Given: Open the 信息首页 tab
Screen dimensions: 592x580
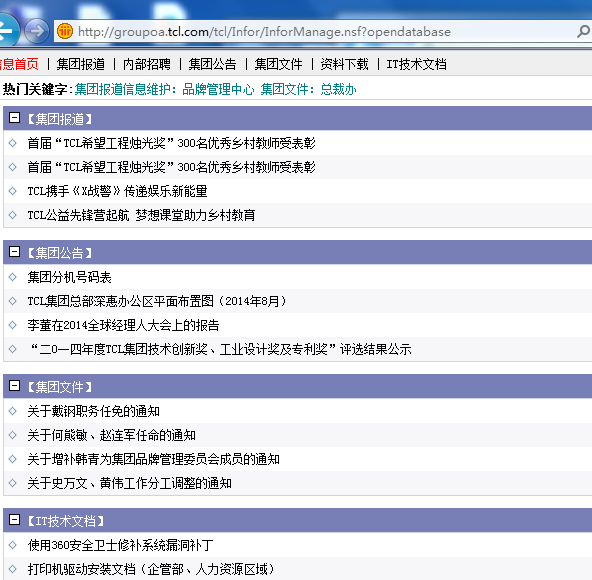Looking at the screenshot, I should [19, 64].
